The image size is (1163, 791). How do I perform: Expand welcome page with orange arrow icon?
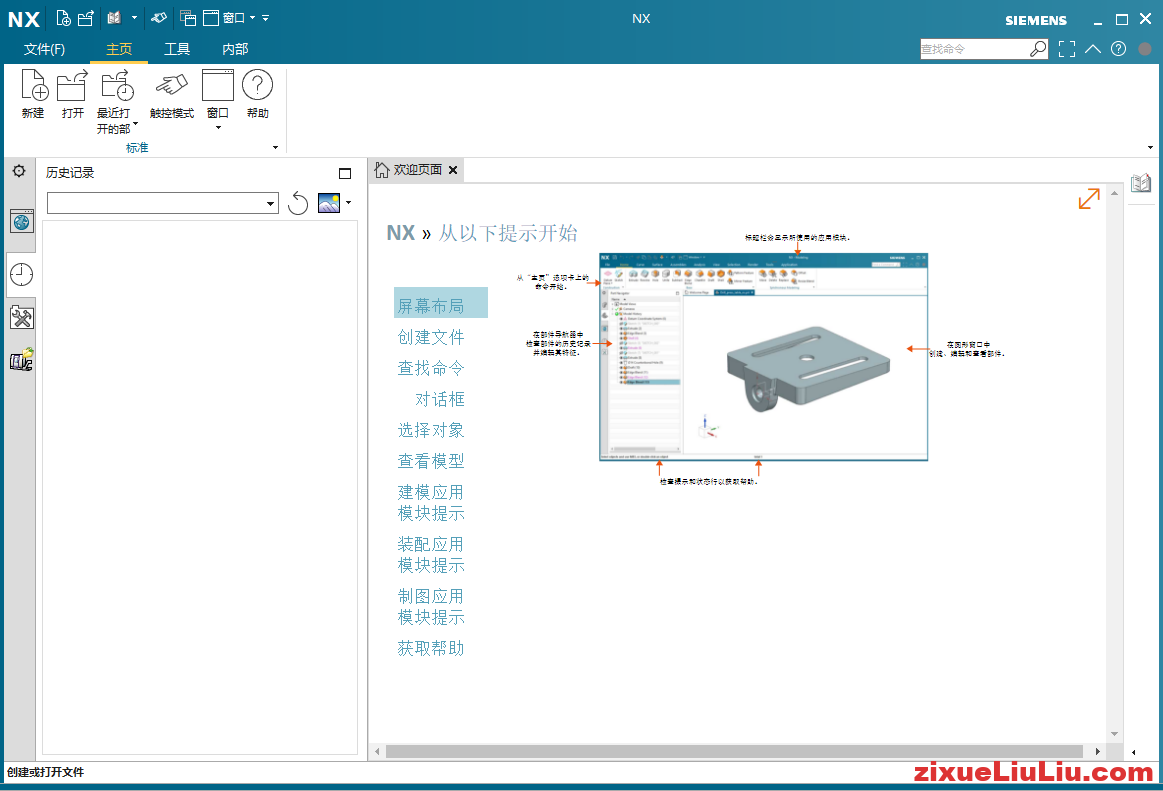[x=1089, y=199]
